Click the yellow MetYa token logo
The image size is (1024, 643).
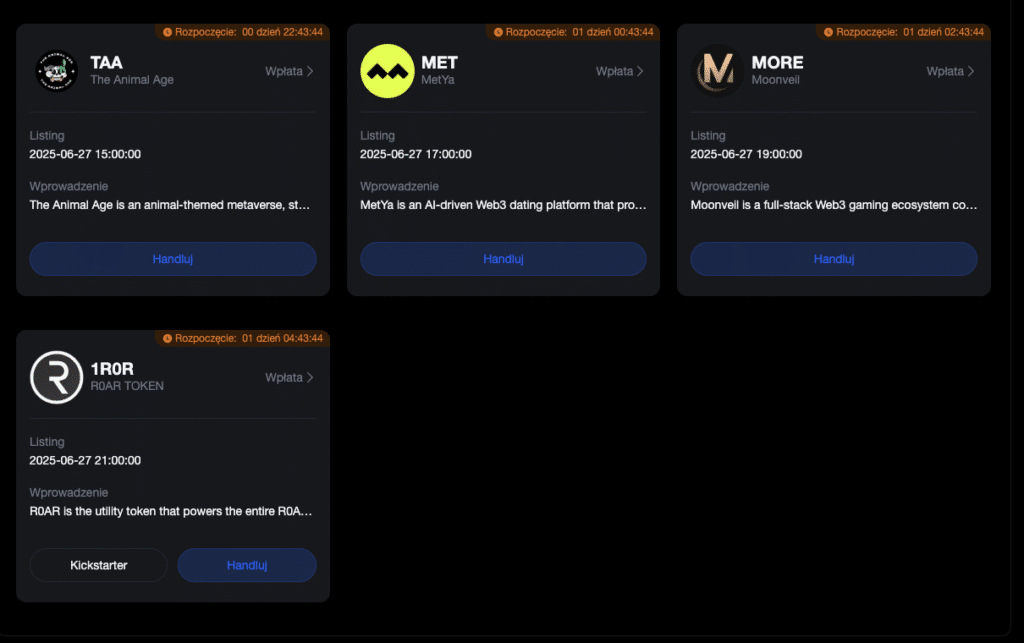coord(387,71)
